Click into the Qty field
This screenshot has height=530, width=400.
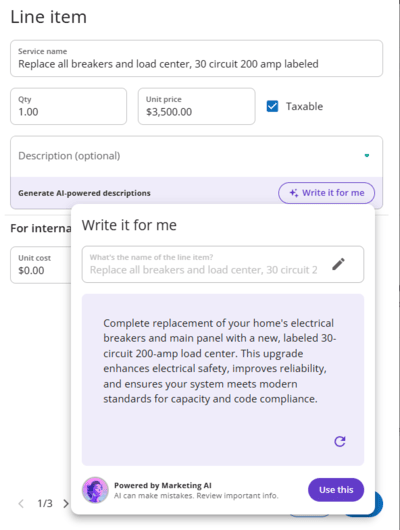point(69,106)
